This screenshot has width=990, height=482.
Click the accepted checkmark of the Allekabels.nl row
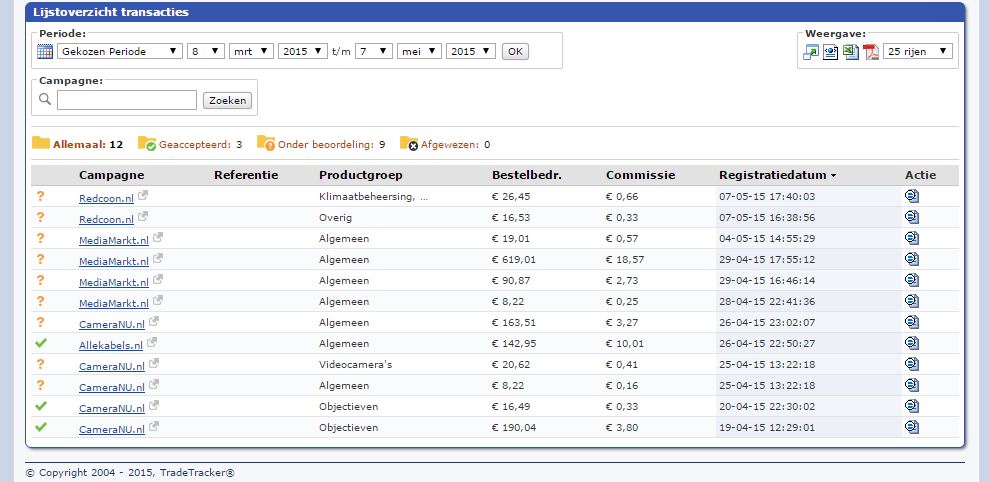pos(41,343)
